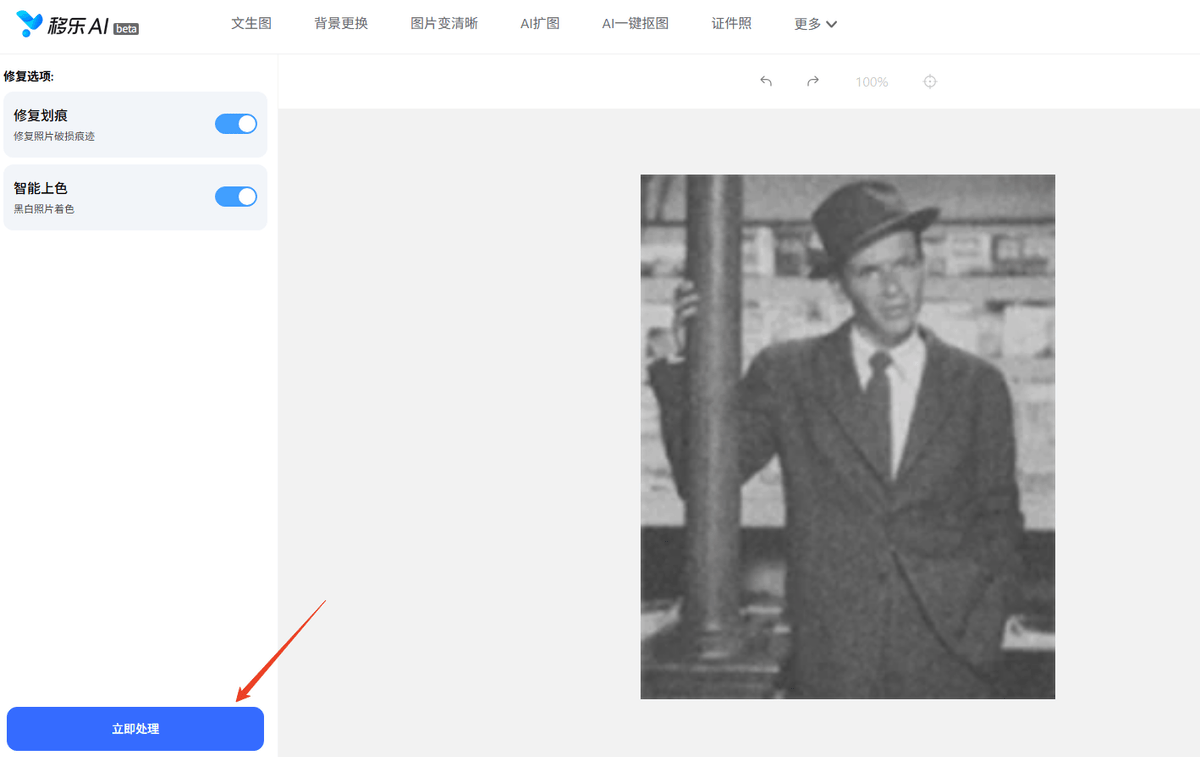
Task: Expand the 更多 dropdown menu
Action: click(815, 24)
